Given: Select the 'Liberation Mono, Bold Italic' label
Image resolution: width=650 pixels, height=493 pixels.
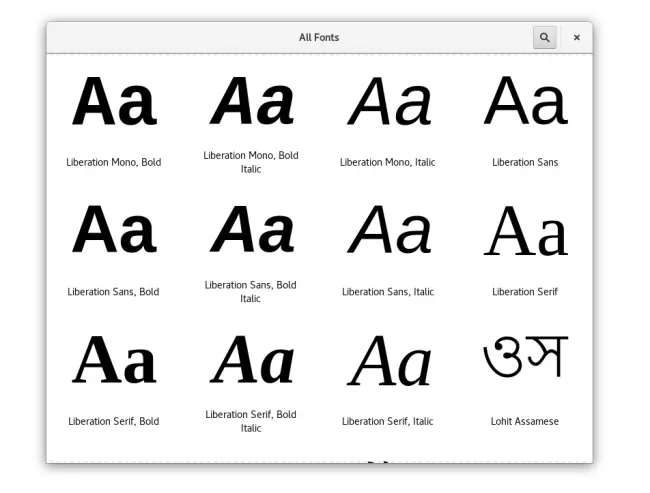Looking at the screenshot, I should (x=251, y=162).
